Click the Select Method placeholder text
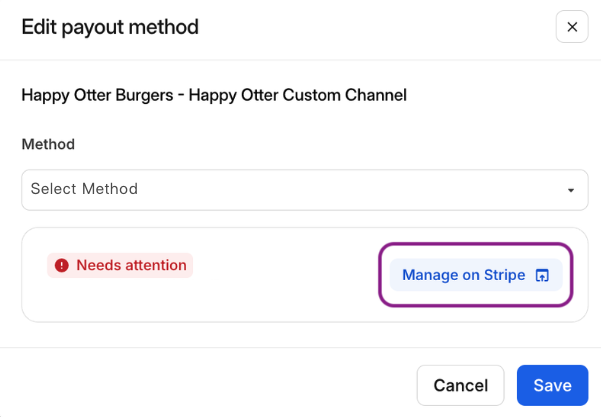Screen dimensions: 601x417 (84, 189)
